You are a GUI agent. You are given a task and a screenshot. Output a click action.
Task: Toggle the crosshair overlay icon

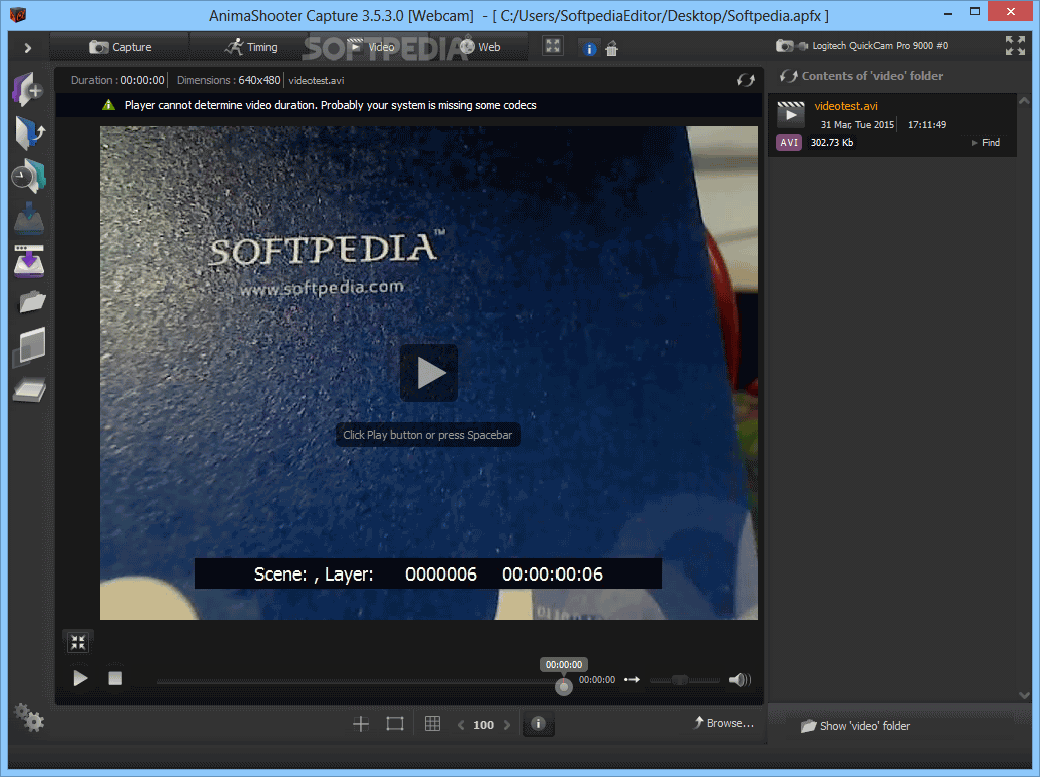[x=361, y=724]
